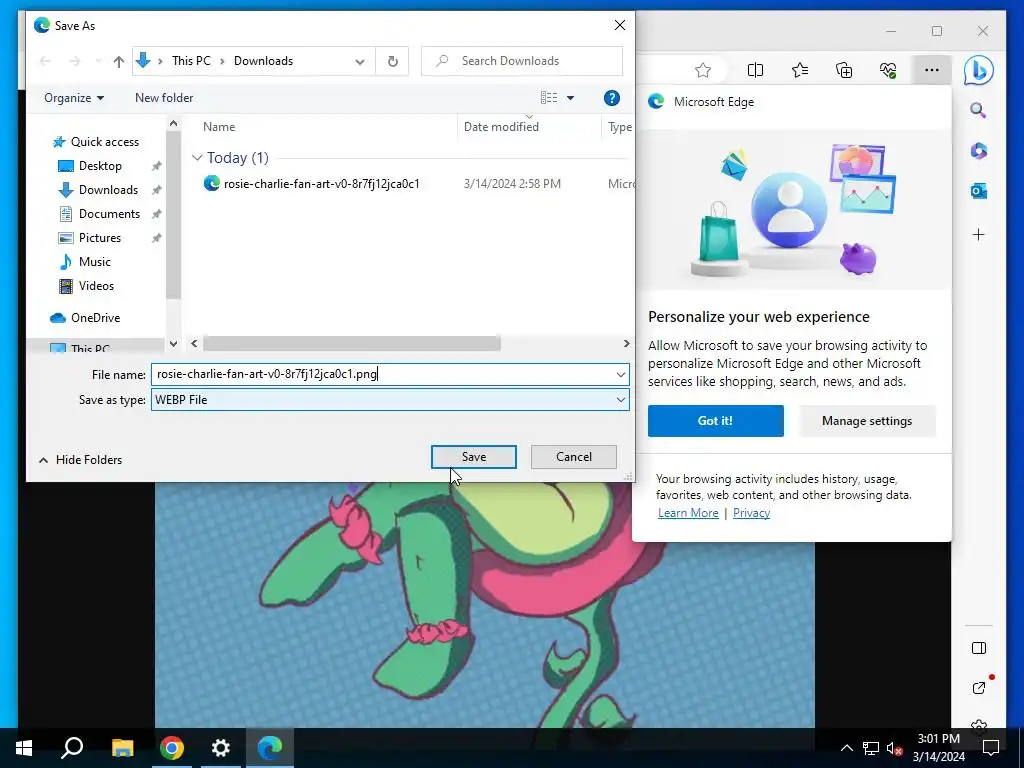Image resolution: width=1024 pixels, height=768 pixels.
Task: Click navigation pane scroll down arrow
Action: (x=173, y=344)
